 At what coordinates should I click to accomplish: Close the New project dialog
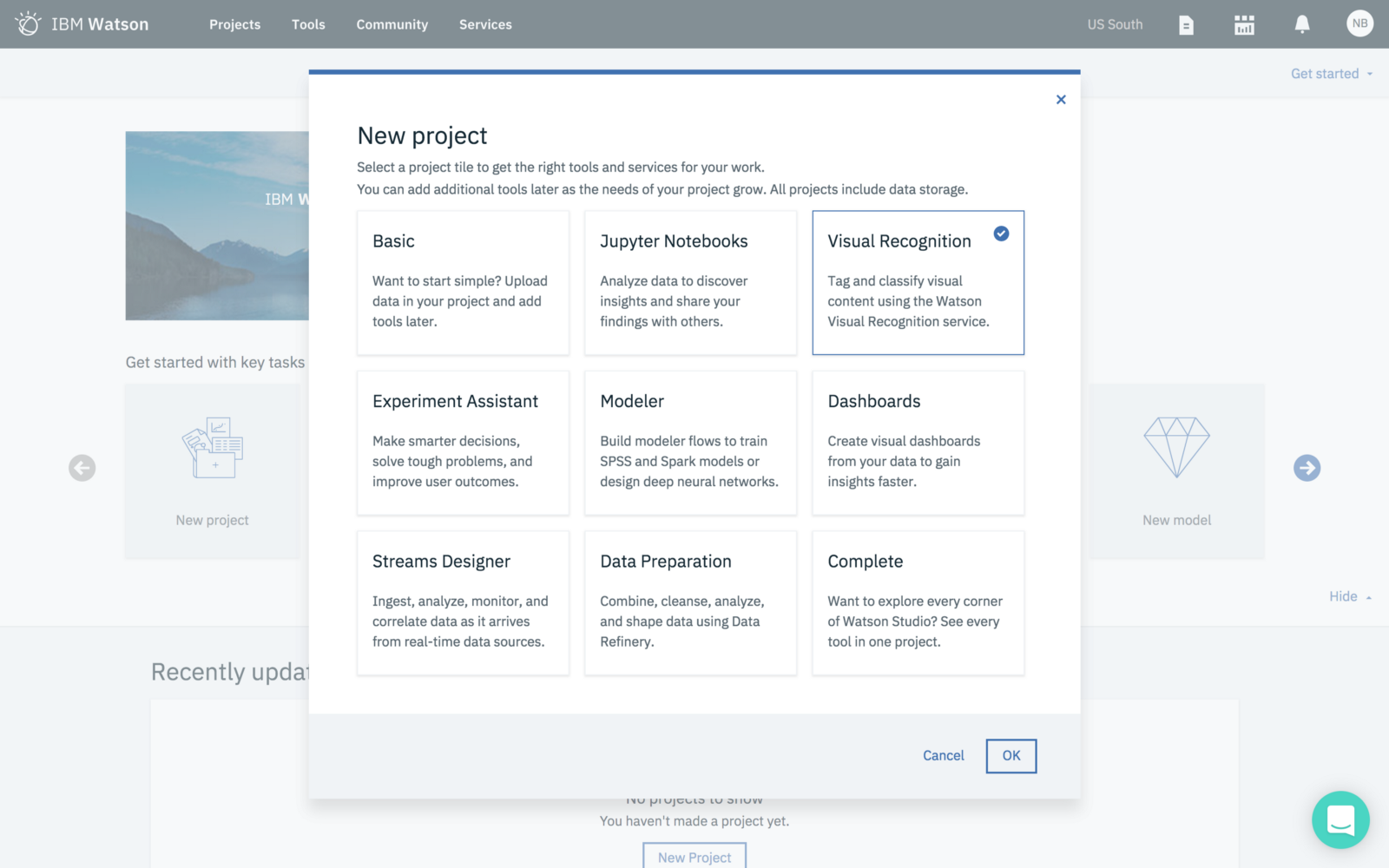pos(1061,100)
